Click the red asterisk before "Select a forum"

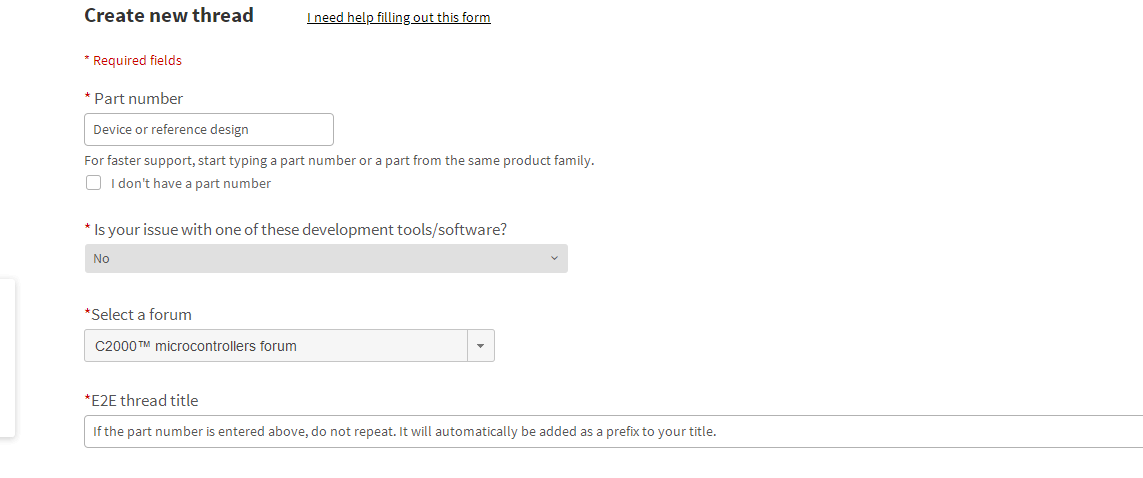87,313
